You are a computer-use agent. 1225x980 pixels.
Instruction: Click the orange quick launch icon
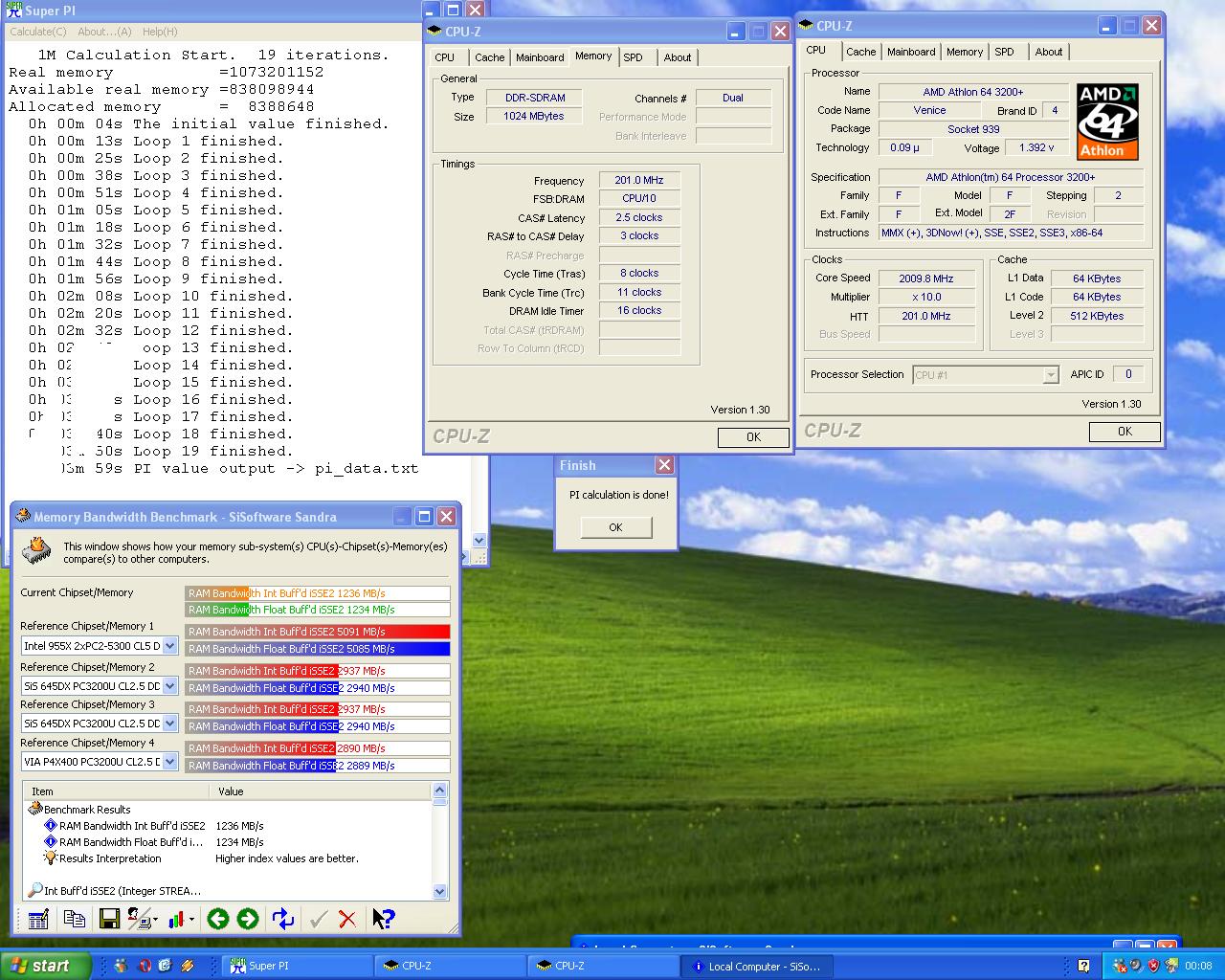188,966
